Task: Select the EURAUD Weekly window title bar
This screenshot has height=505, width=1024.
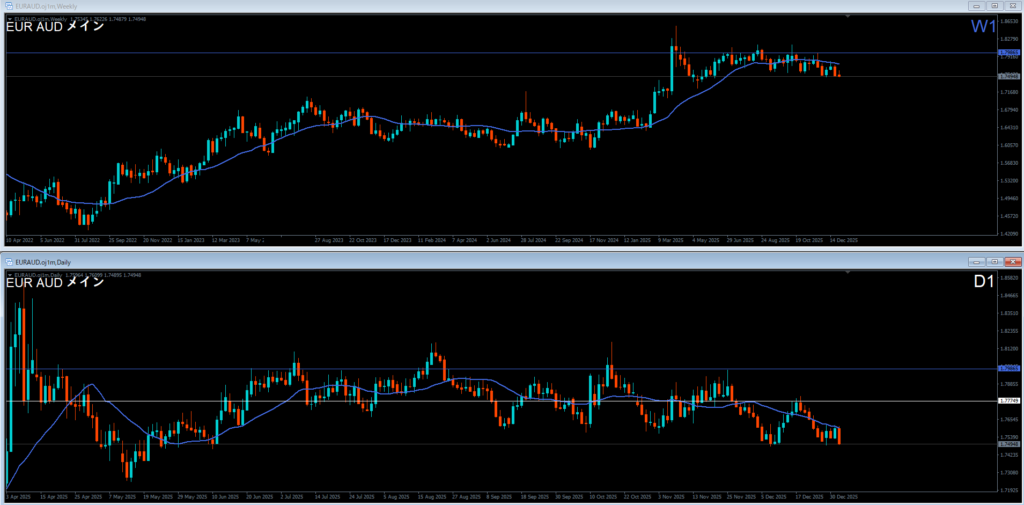Action: 400,7
